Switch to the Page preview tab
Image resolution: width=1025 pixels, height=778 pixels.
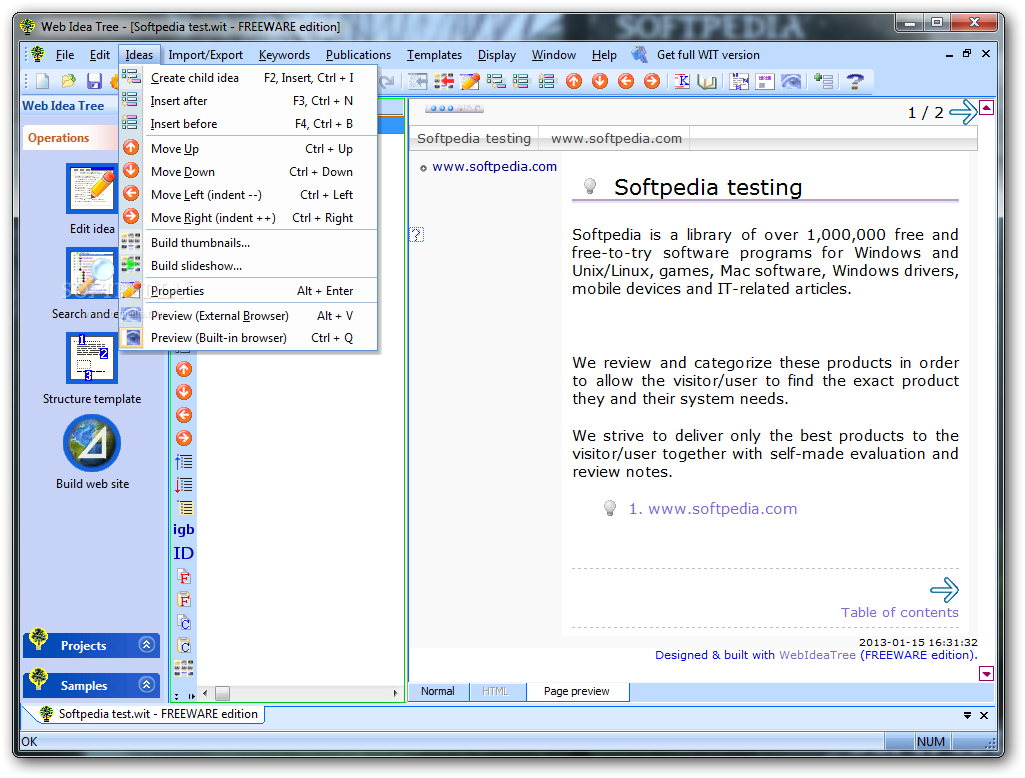click(577, 691)
